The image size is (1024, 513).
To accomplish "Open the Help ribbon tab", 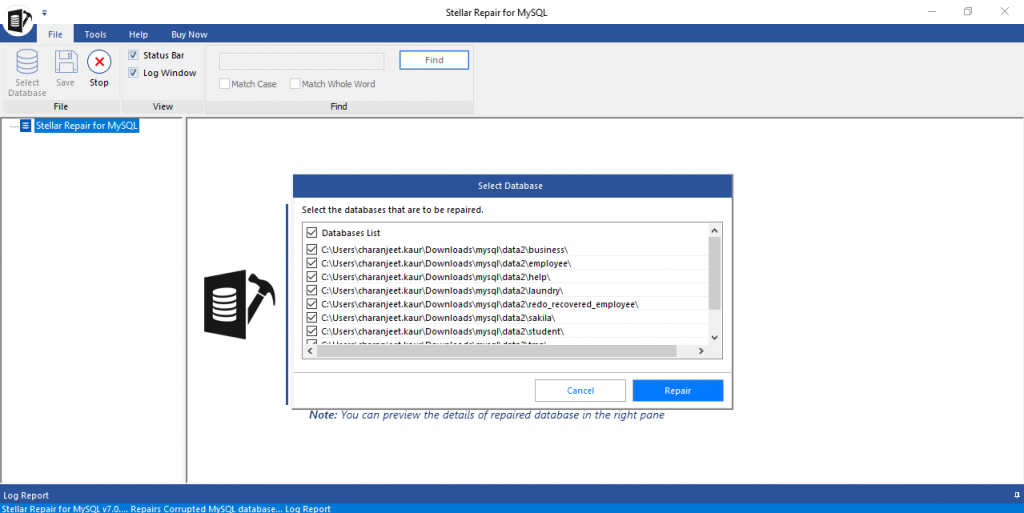I will coord(138,34).
